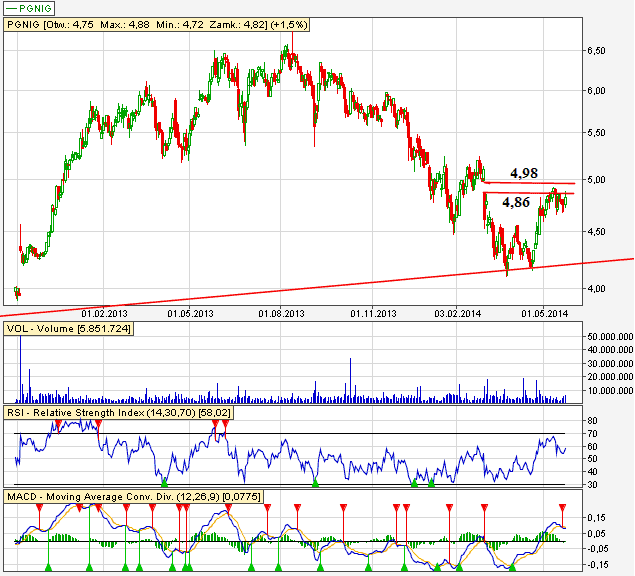635x576 pixels.
Task: Click the 80 level on RSI axis
Action: pyautogui.click(x=592, y=421)
